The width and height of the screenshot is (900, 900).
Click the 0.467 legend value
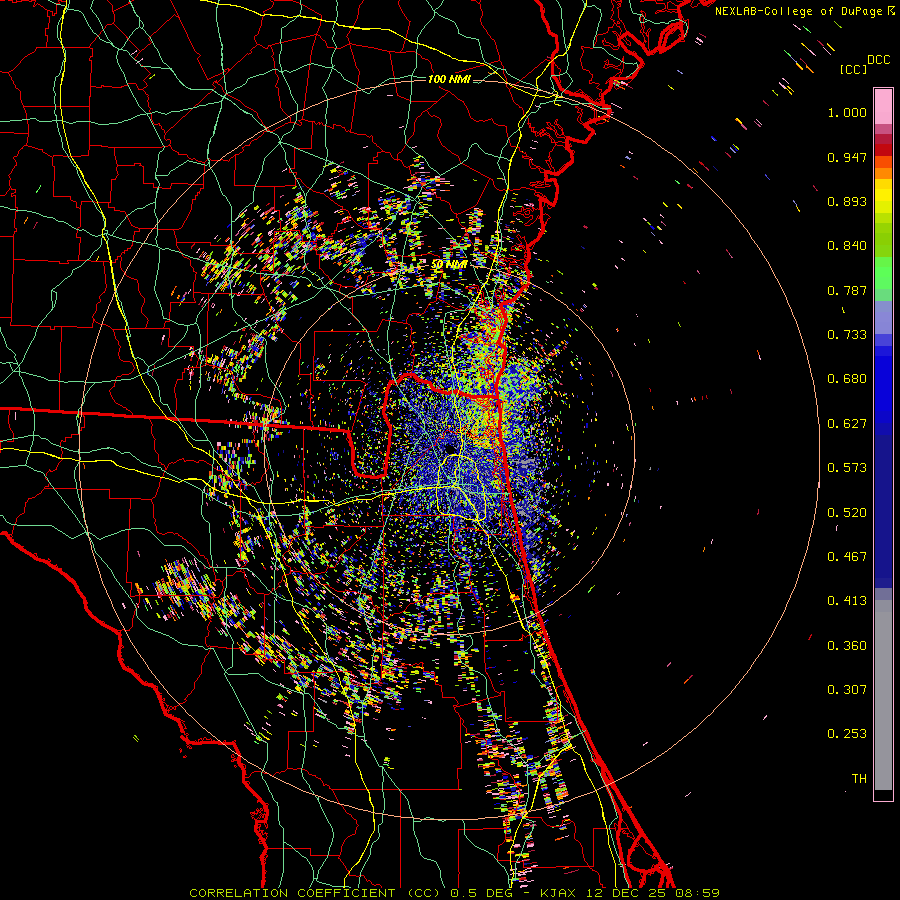pos(847,557)
